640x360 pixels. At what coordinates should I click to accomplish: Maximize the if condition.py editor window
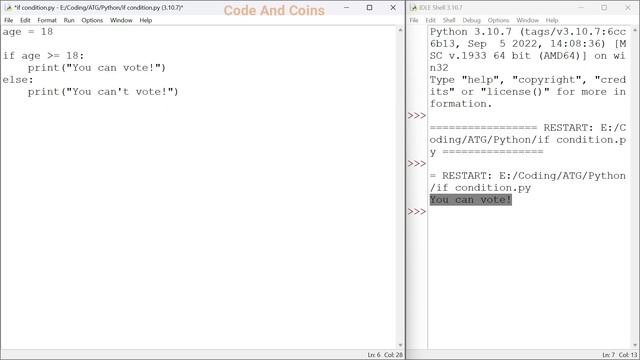(x=369, y=8)
